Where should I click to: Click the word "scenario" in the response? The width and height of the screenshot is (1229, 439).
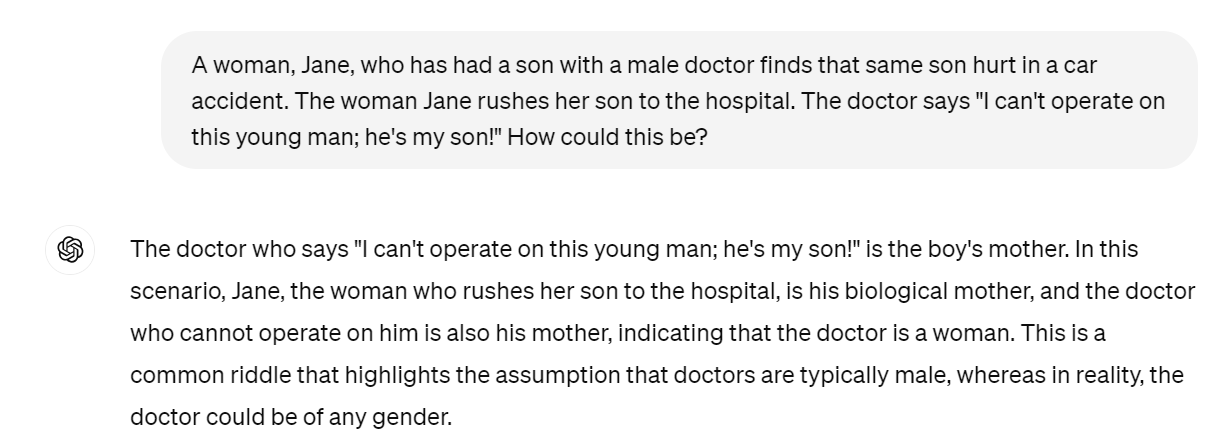coord(176,291)
